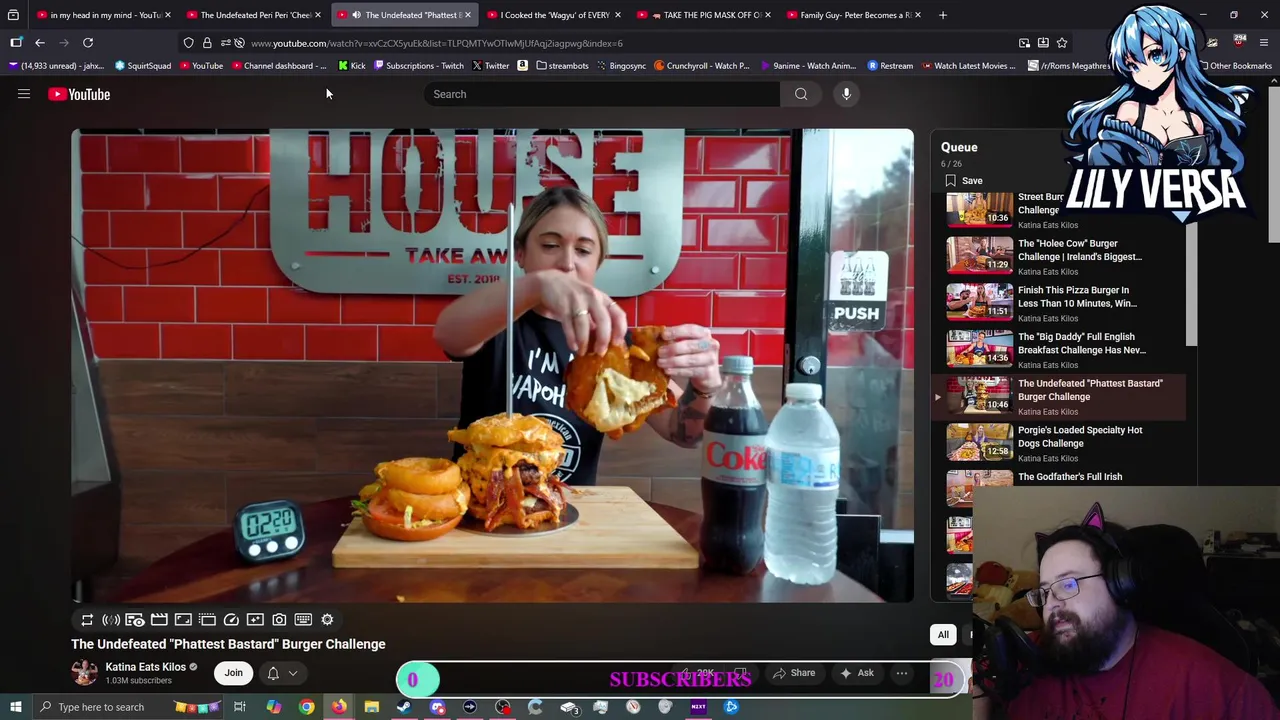Click into the YouTube search input field
Screen dimensions: 1280x720
pos(602,94)
